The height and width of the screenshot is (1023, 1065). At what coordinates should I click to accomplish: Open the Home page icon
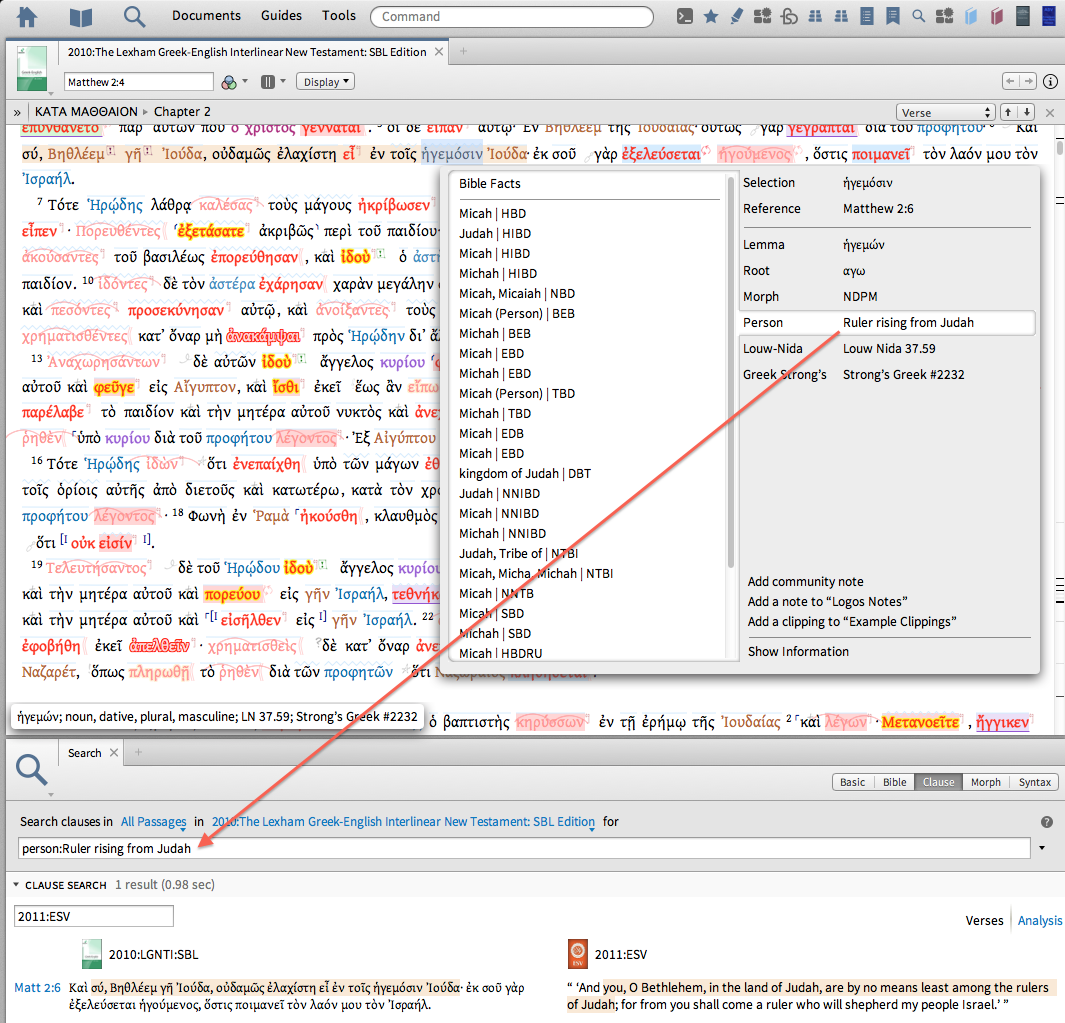[x=27, y=16]
